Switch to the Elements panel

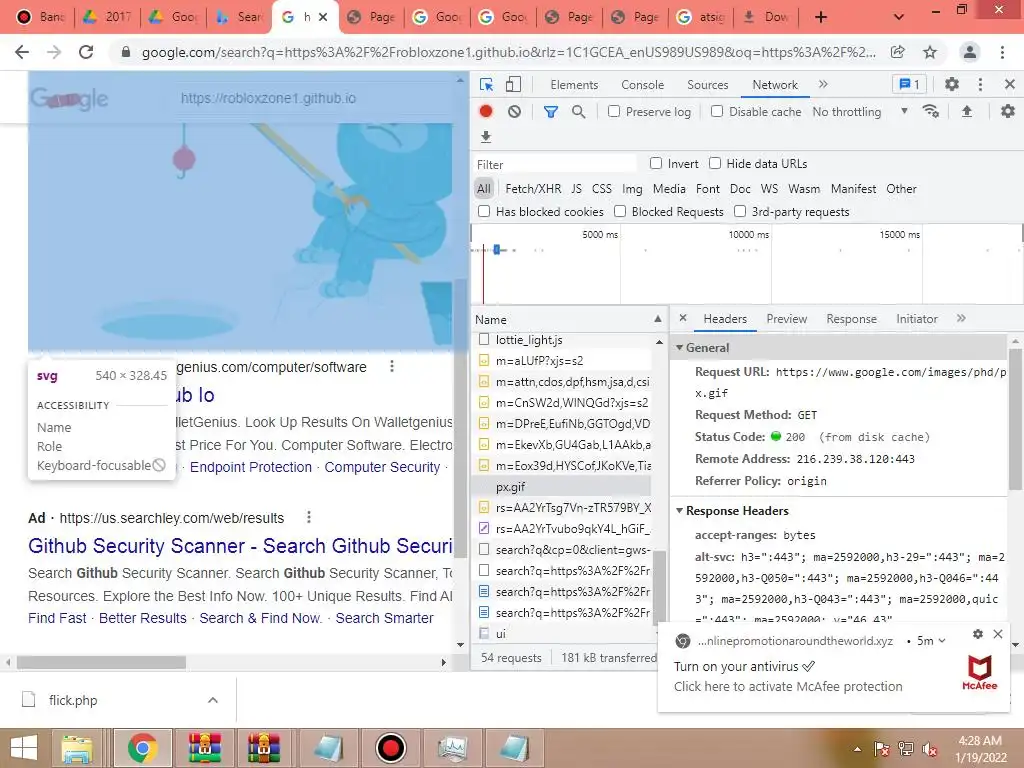click(x=574, y=84)
